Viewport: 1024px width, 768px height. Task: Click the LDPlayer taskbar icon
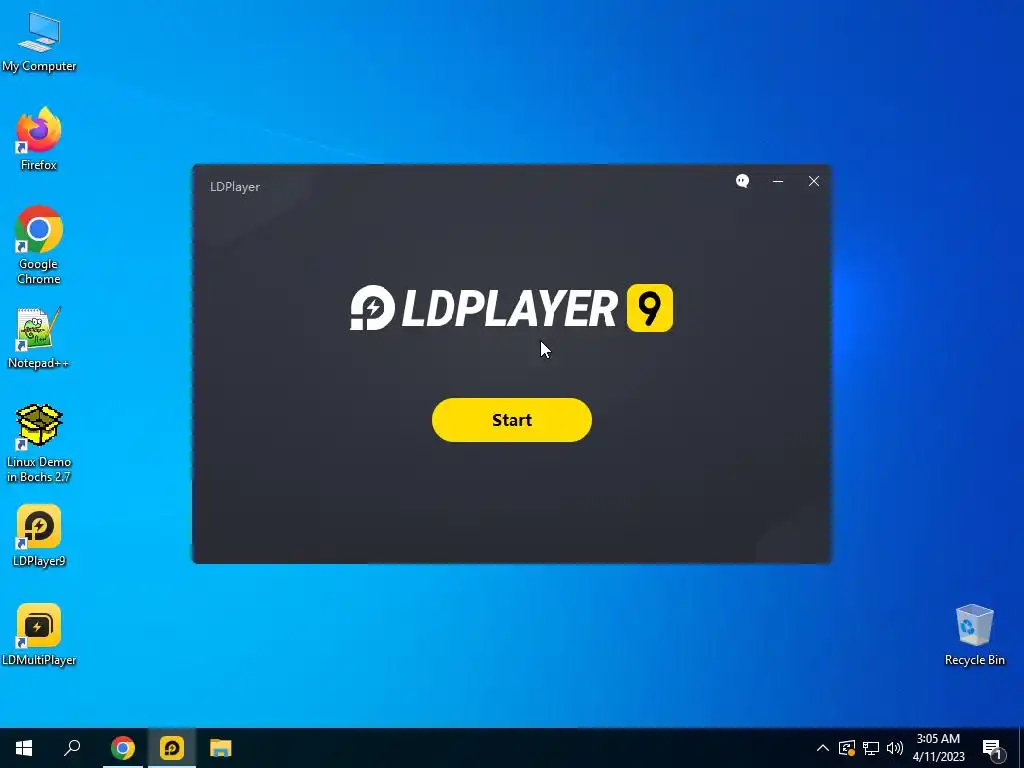(172, 748)
